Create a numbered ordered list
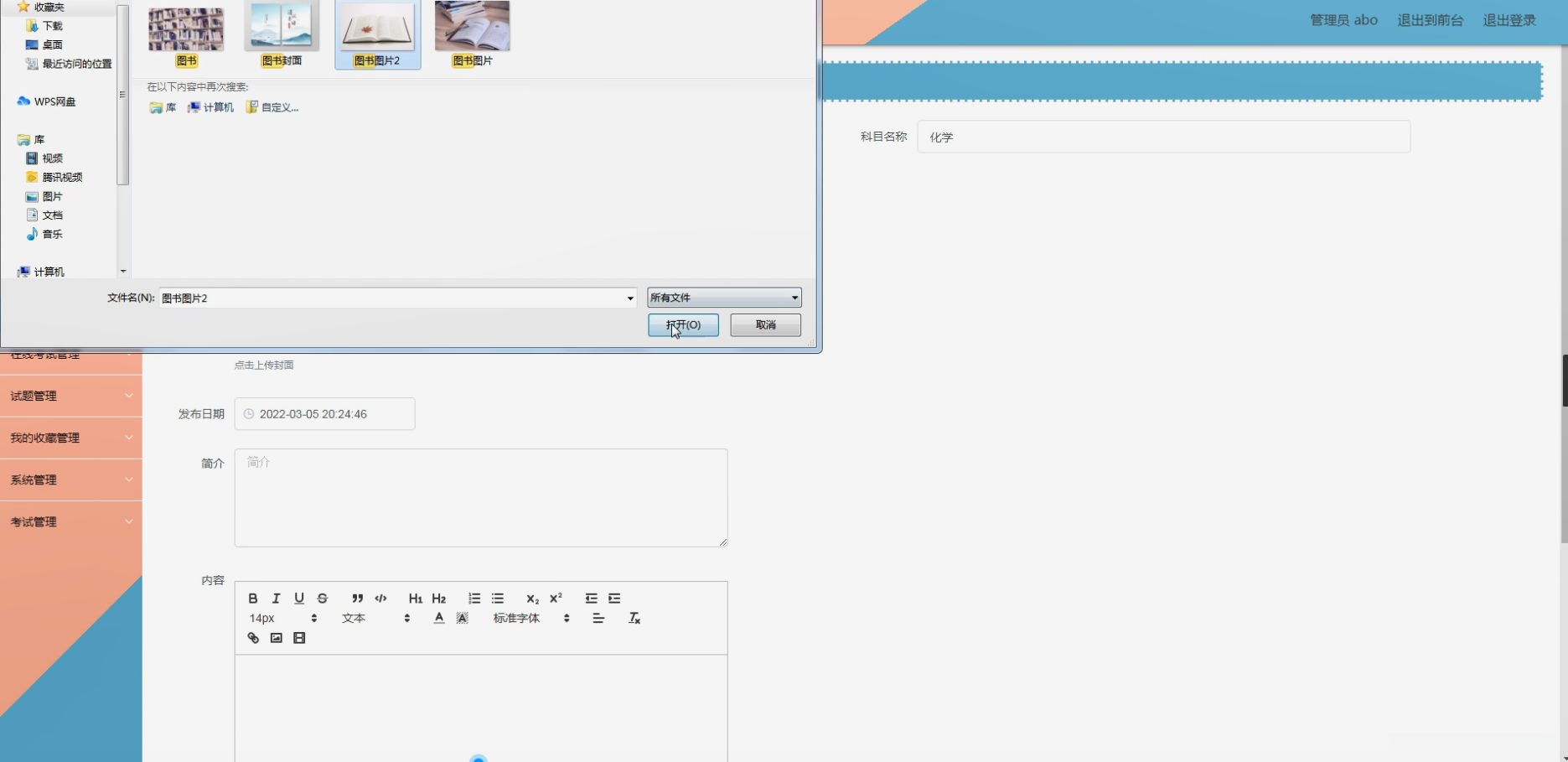Image resolution: width=1568 pixels, height=762 pixels. (x=474, y=599)
